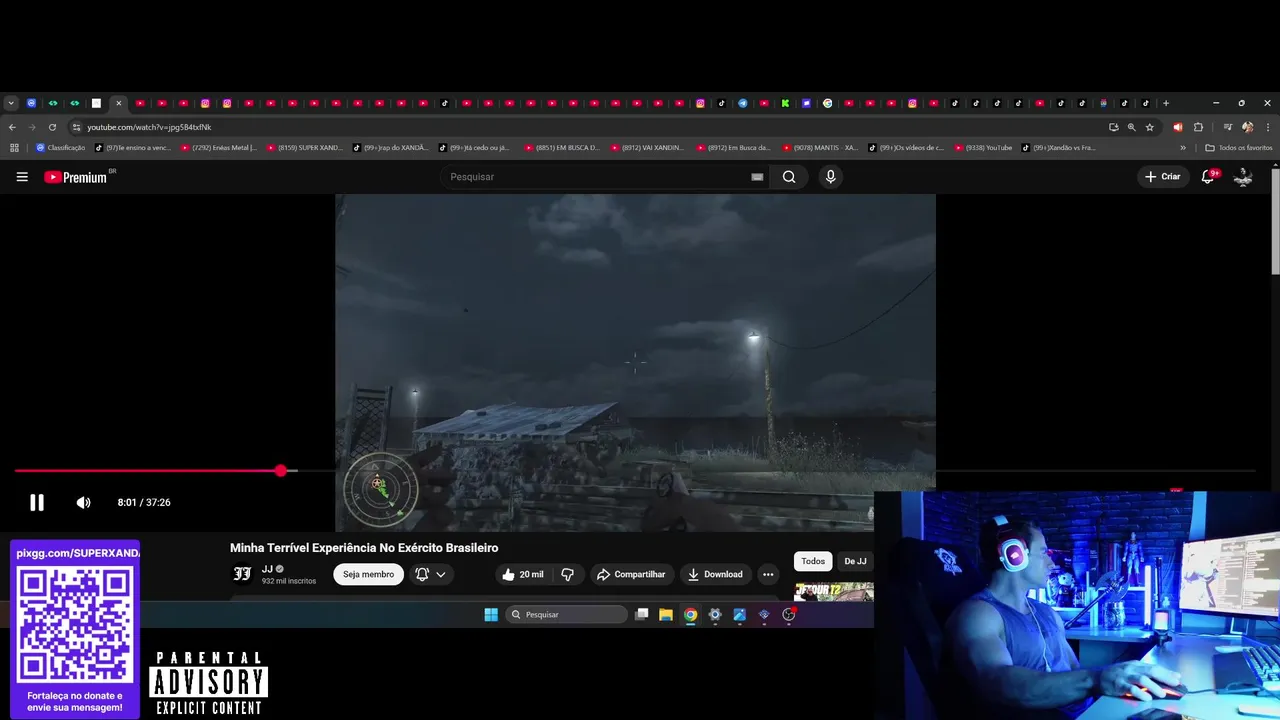Like the video showing 20 mil
Screen dimensions: 1280x720
tap(522, 574)
